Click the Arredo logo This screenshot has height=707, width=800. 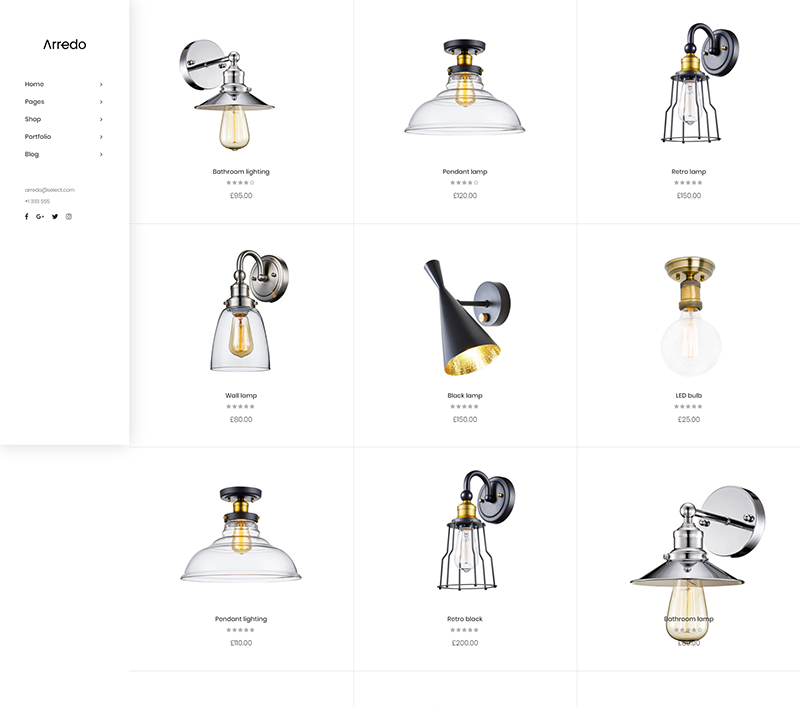click(65, 44)
